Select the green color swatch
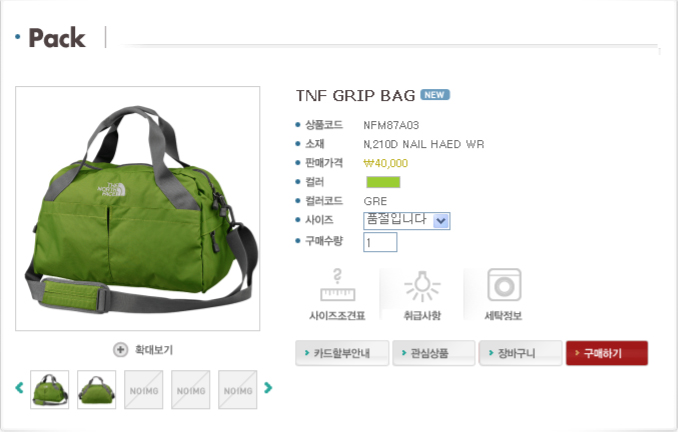 click(383, 182)
